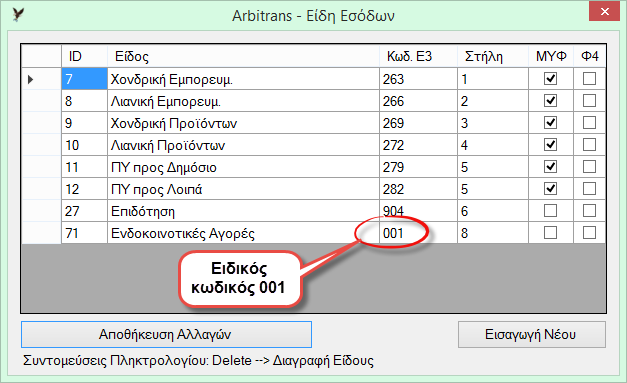The height and width of the screenshot is (383, 627).
Task: Enable ΜΥΦ for Ενδοκοινοτικές Αγορές
Action: pyautogui.click(x=550, y=233)
